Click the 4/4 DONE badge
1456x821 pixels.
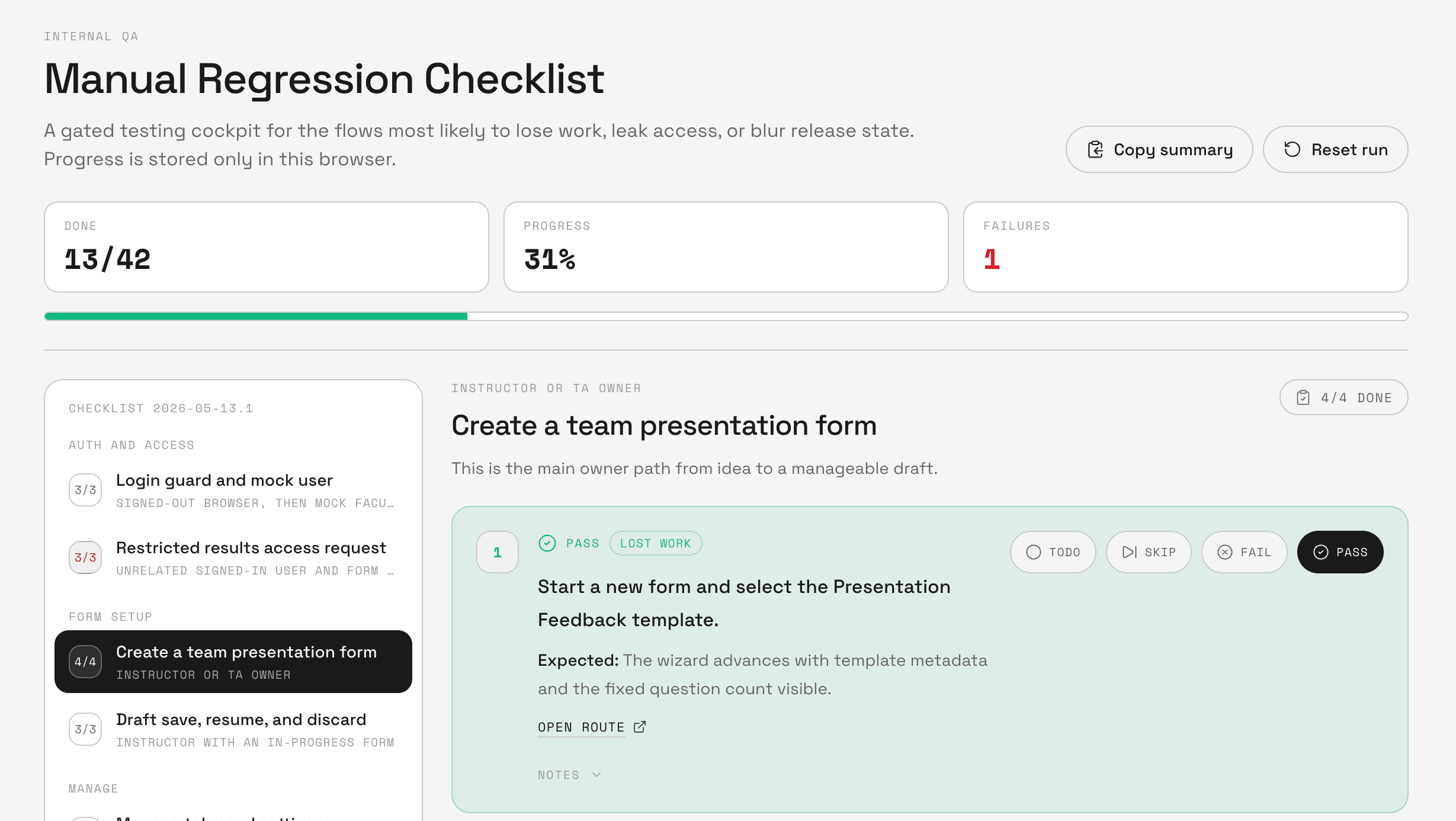[1343, 397]
